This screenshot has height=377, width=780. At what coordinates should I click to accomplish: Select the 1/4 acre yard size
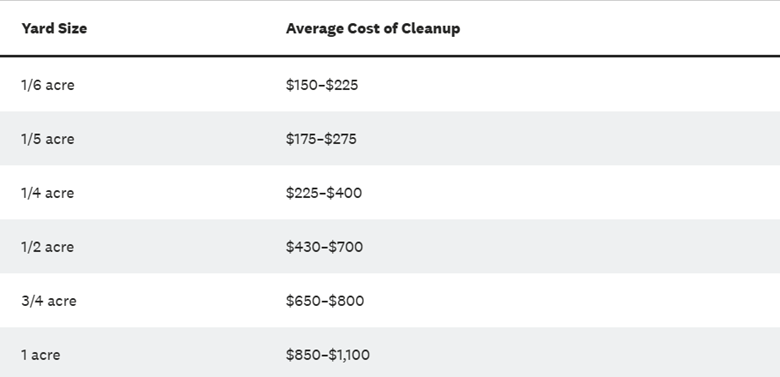tap(48, 193)
